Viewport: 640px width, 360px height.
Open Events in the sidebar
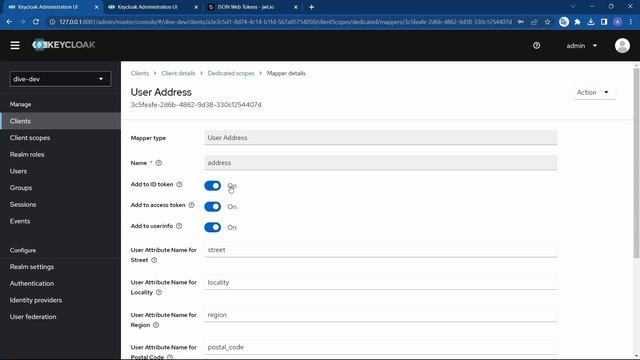[x=60, y=221]
